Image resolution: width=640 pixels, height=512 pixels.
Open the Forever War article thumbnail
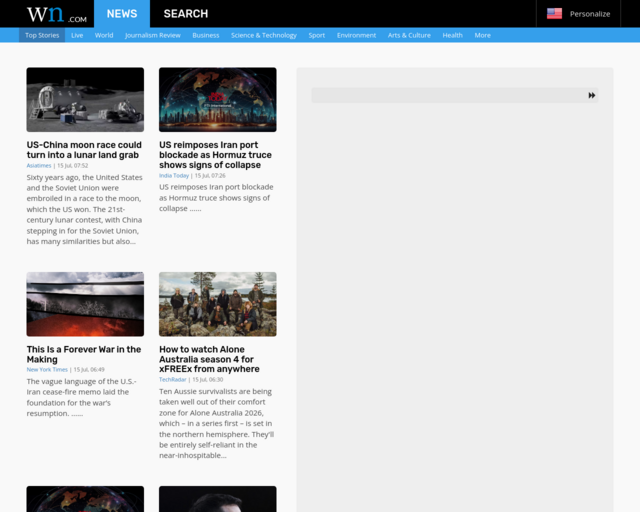click(85, 304)
